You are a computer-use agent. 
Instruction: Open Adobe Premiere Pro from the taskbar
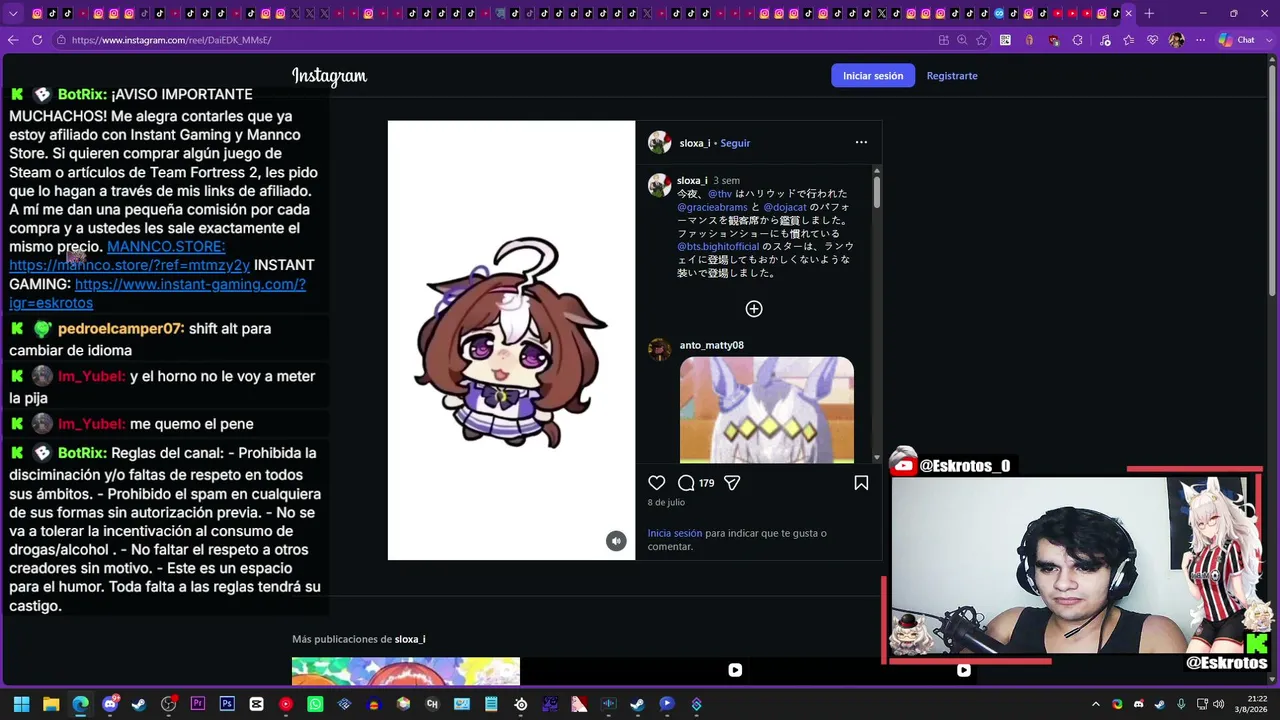point(198,704)
